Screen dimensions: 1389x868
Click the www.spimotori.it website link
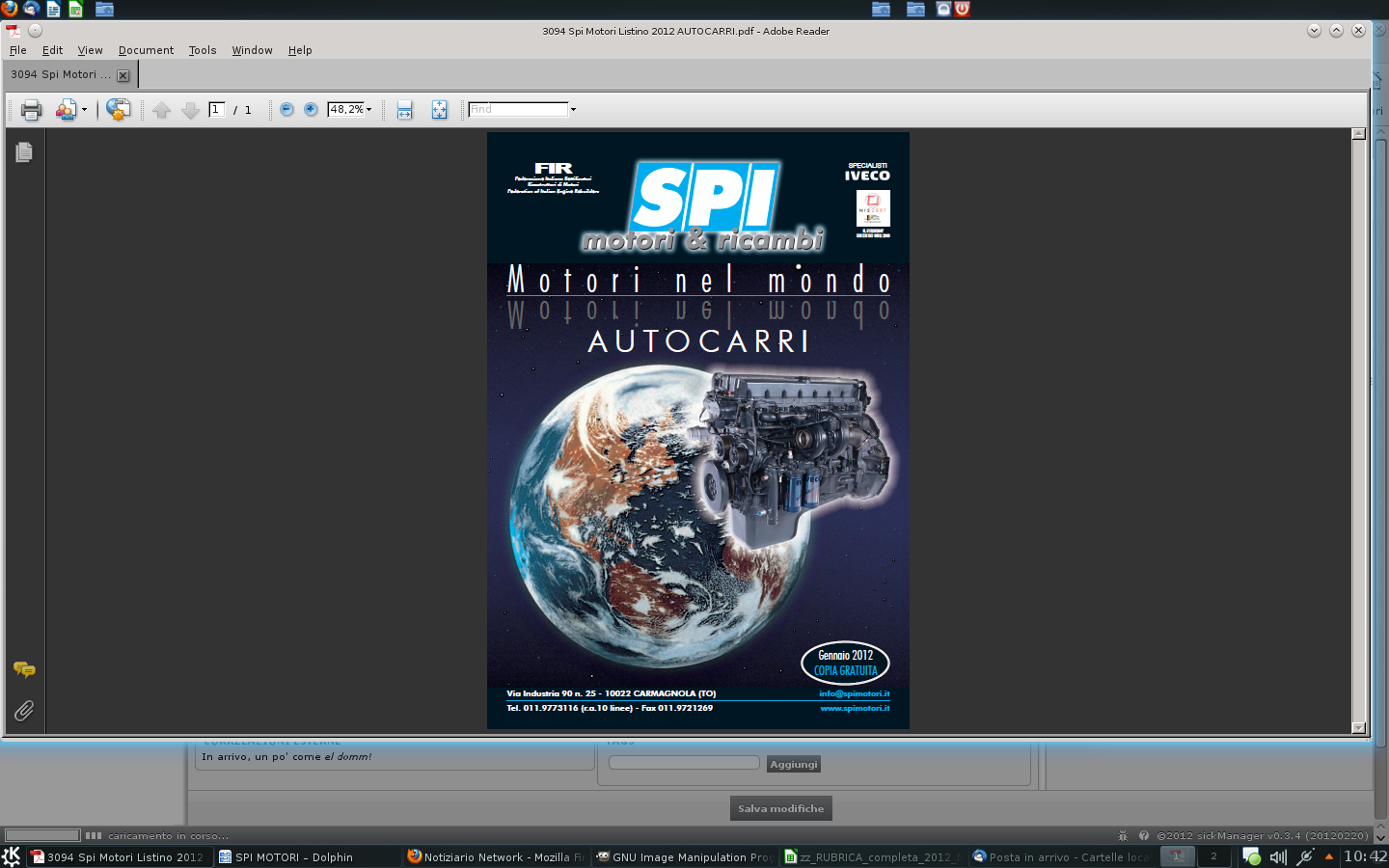pyautogui.click(x=855, y=708)
